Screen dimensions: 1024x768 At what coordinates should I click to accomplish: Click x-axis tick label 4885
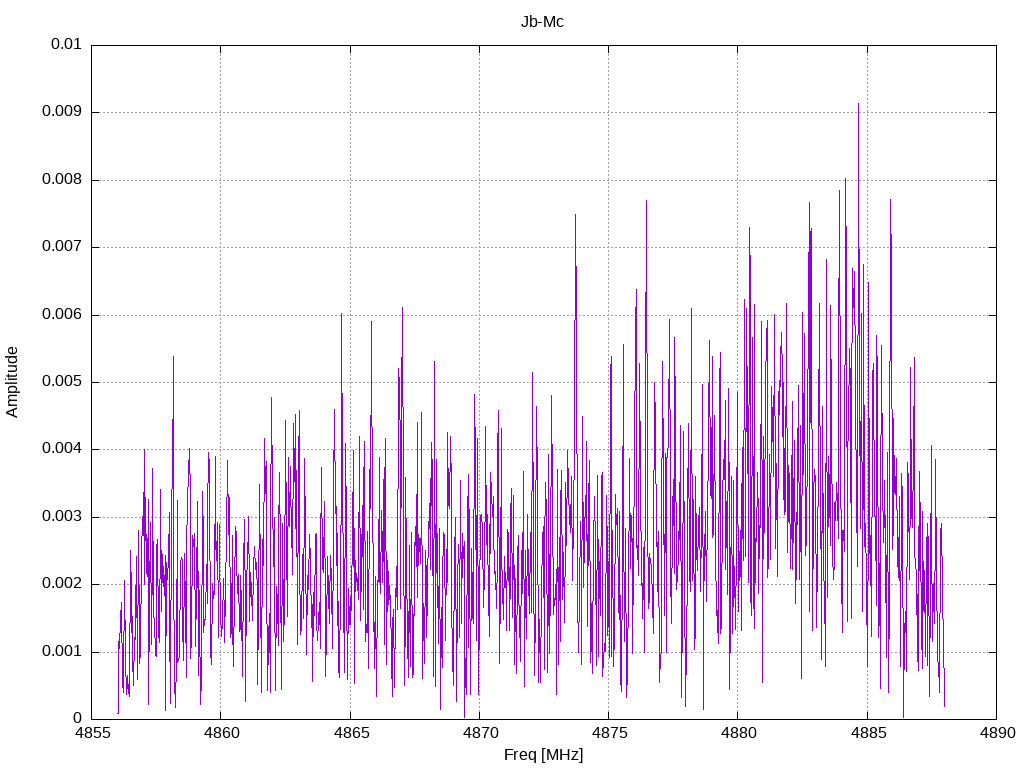(867, 733)
